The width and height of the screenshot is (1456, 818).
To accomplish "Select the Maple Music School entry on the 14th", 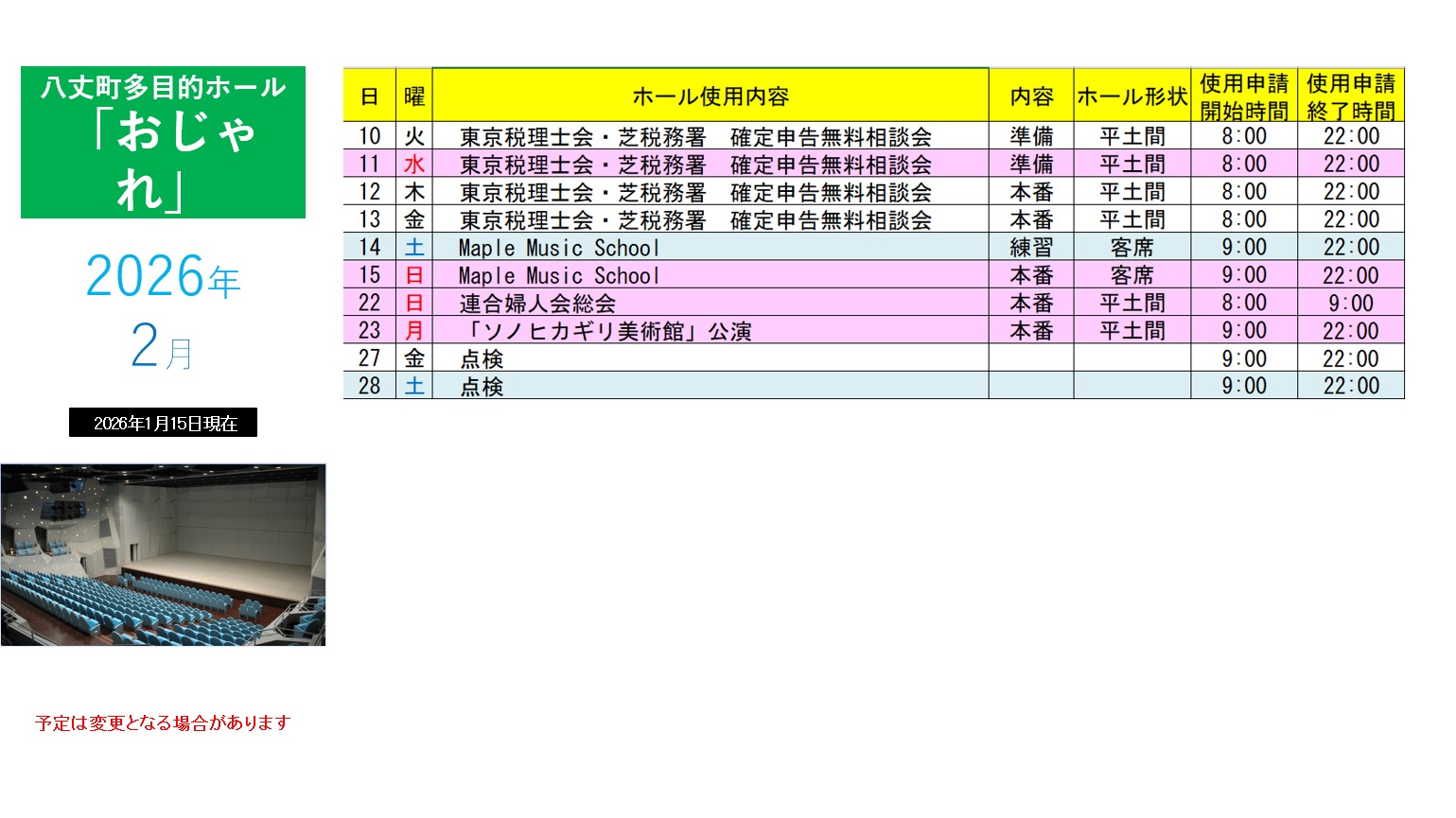I will [558, 248].
